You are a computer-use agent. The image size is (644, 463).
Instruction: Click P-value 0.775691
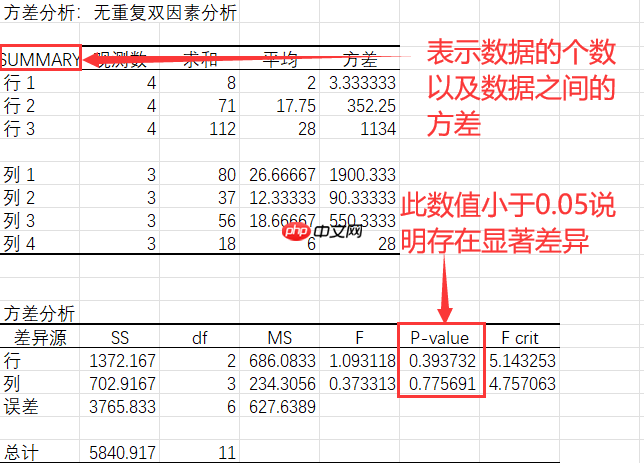(x=442, y=384)
